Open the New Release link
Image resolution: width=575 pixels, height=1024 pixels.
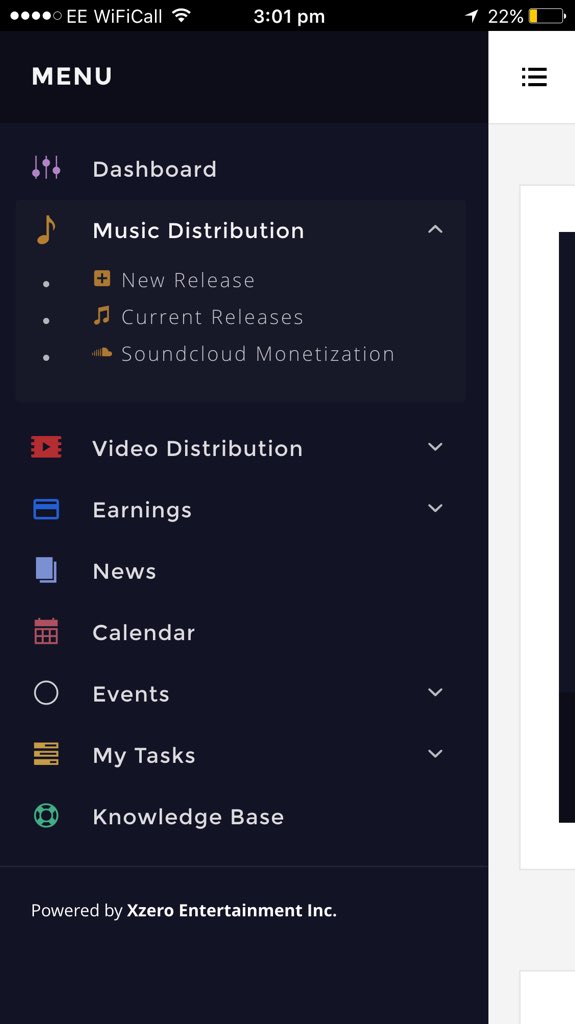pos(188,280)
